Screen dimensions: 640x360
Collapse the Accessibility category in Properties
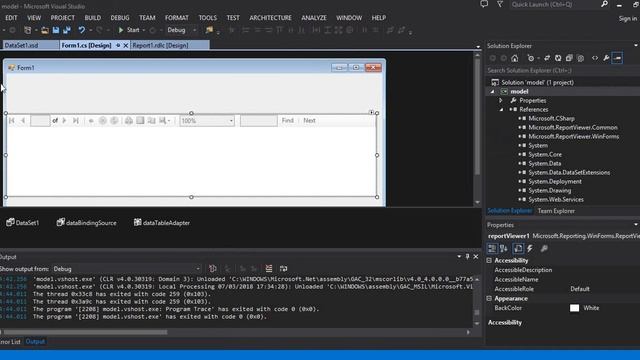(489, 260)
